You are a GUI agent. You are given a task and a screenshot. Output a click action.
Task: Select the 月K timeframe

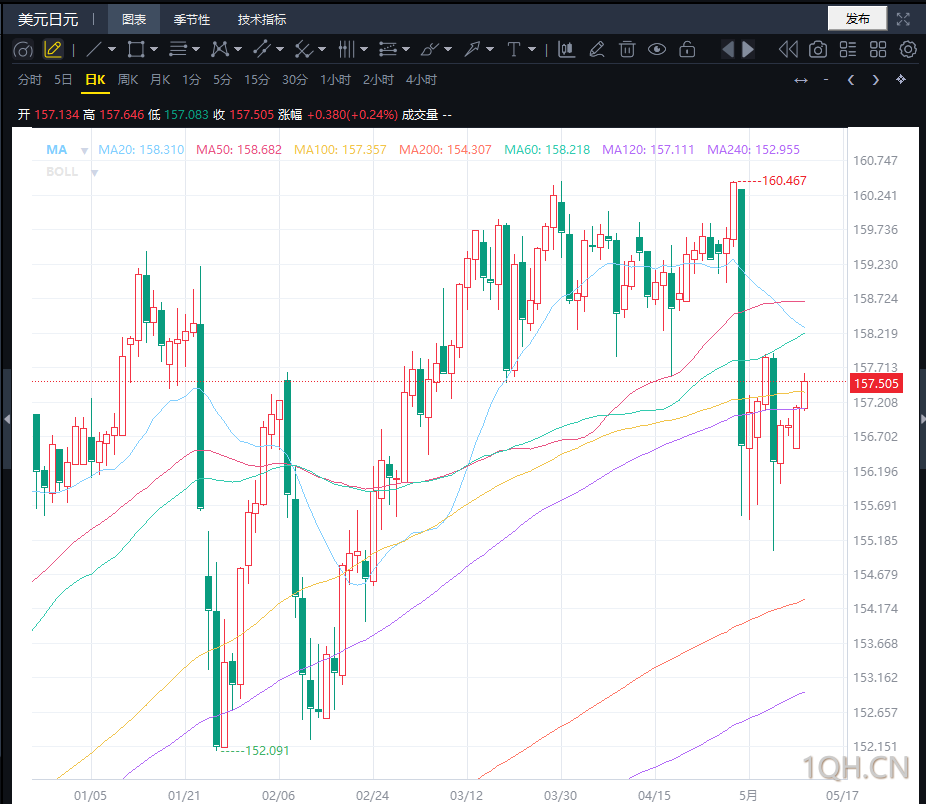click(160, 80)
